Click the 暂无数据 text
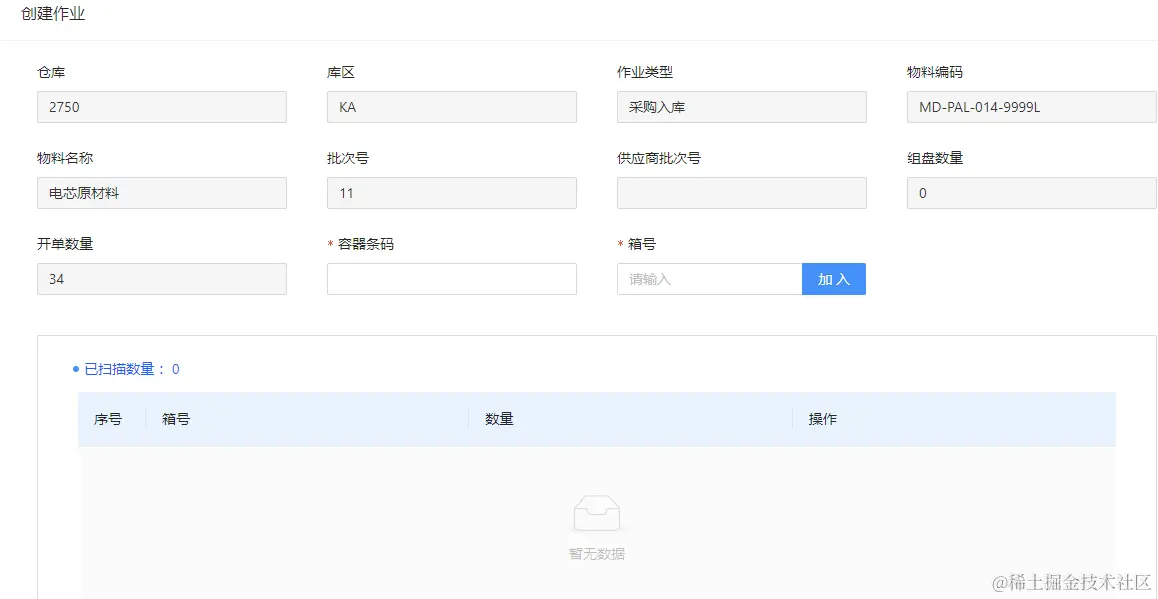 coord(597,554)
